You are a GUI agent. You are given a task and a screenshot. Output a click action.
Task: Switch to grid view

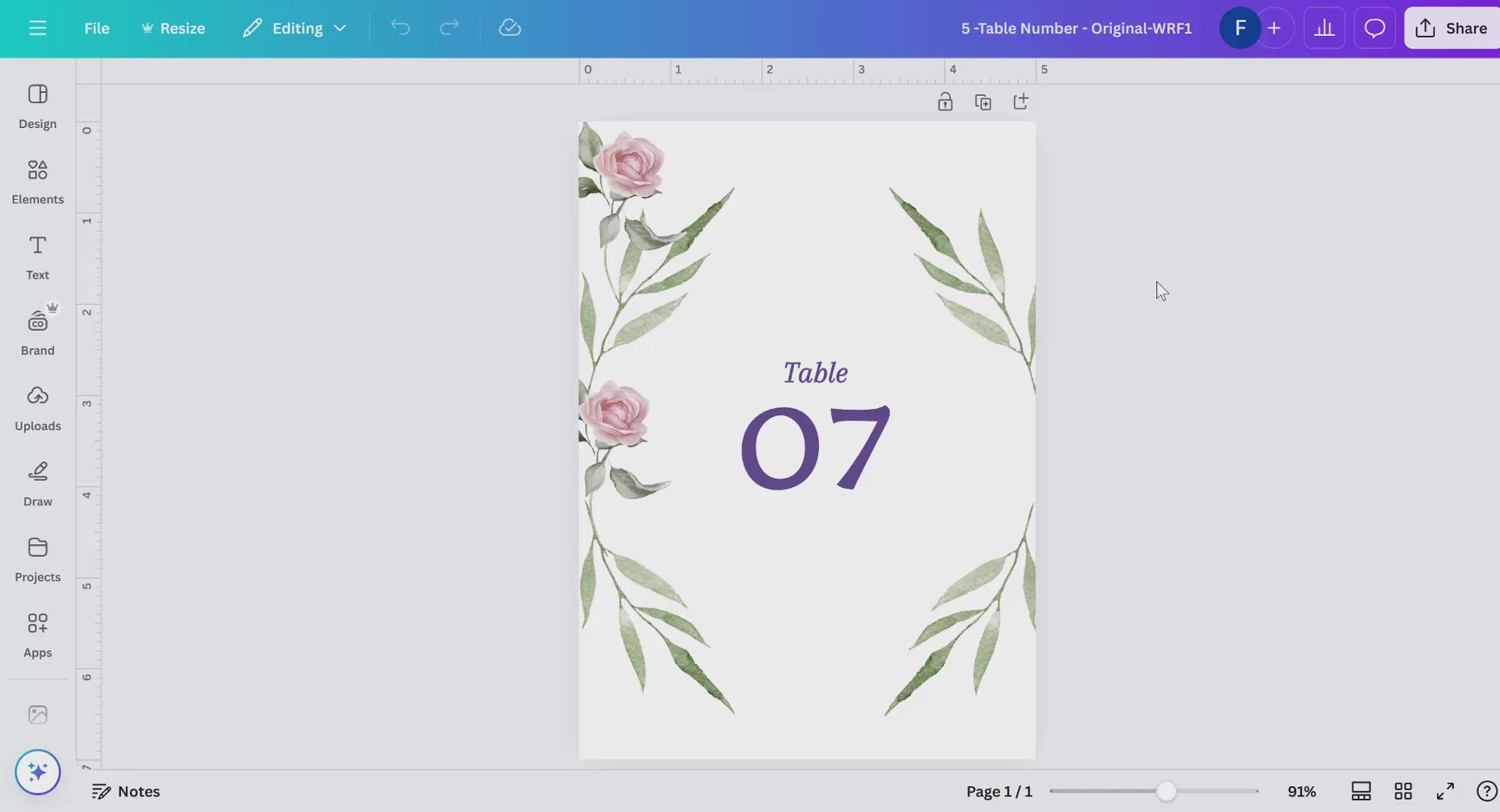tap(1403, 791)
